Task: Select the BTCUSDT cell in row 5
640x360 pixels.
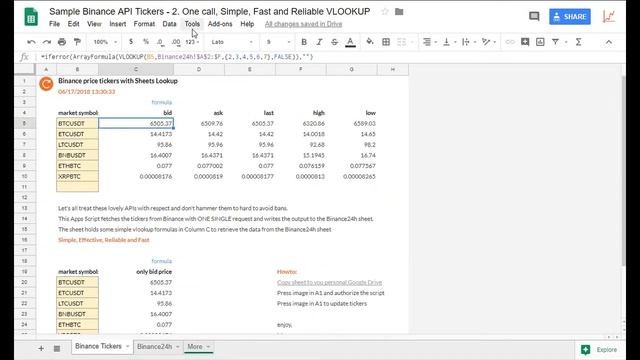Action: click(x=77, y=123)
